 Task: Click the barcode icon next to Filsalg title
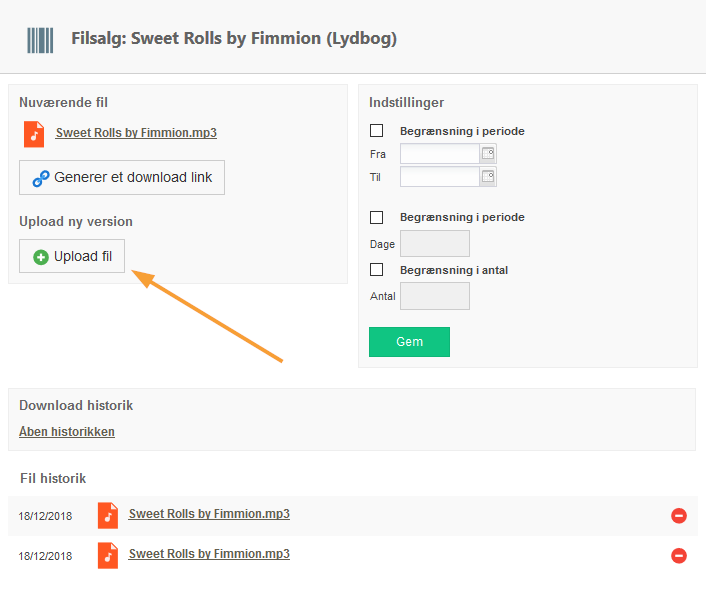click(x=40, y=40)
